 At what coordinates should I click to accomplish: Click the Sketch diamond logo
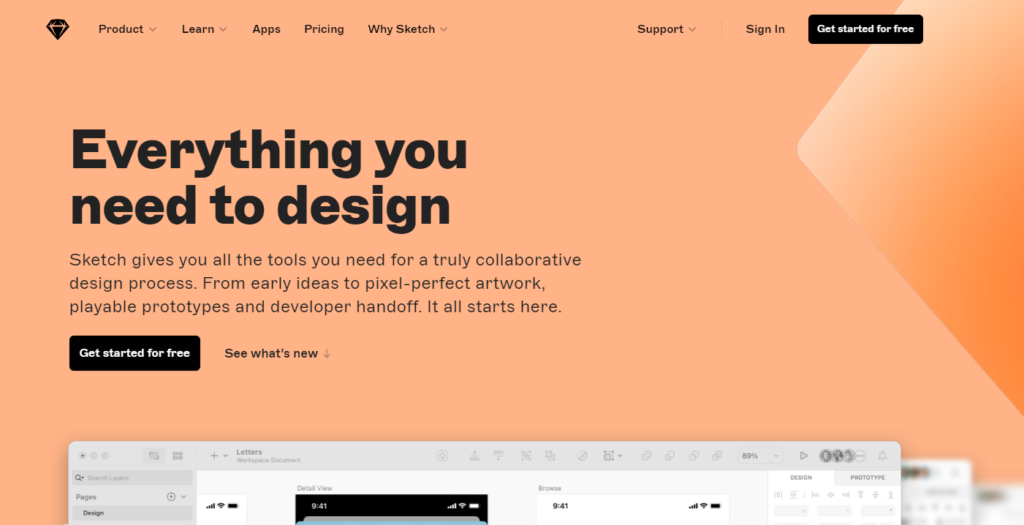click(57, 29)
